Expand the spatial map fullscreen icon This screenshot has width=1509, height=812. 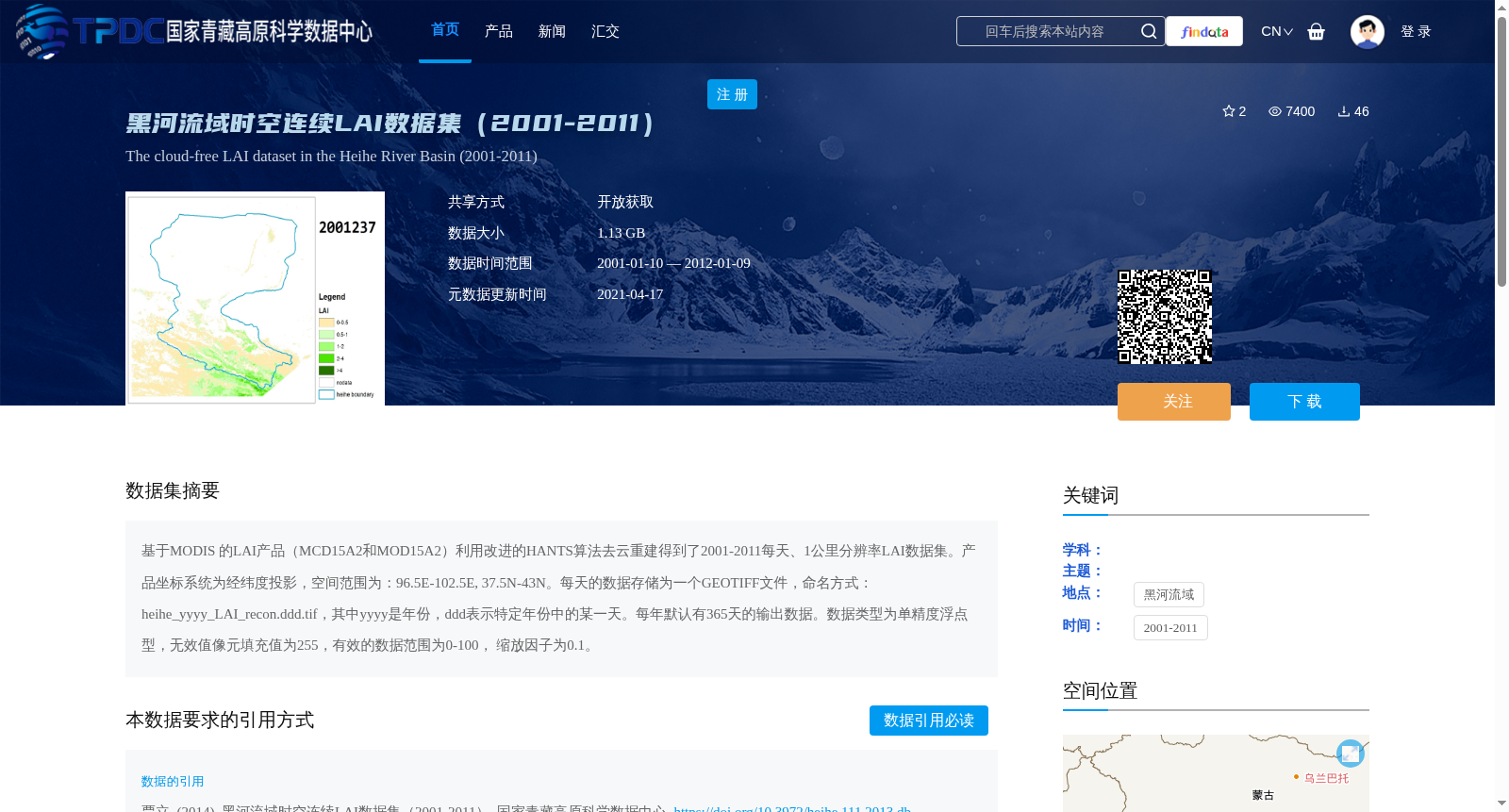click(1351, 754)
